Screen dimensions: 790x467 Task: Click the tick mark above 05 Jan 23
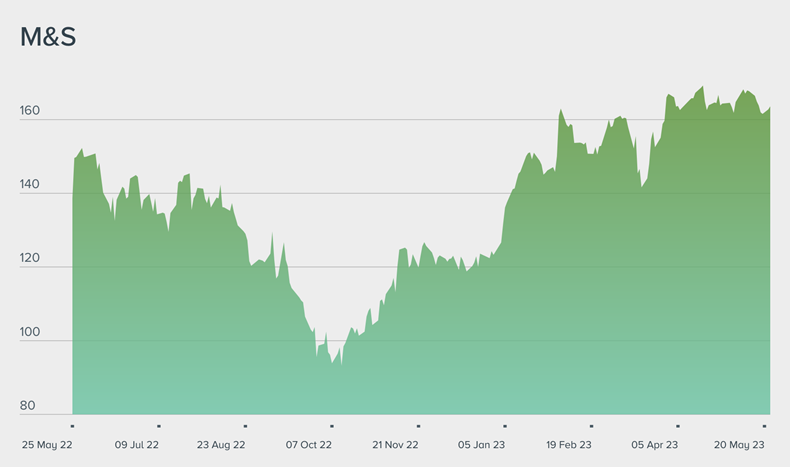coord(505,426)
